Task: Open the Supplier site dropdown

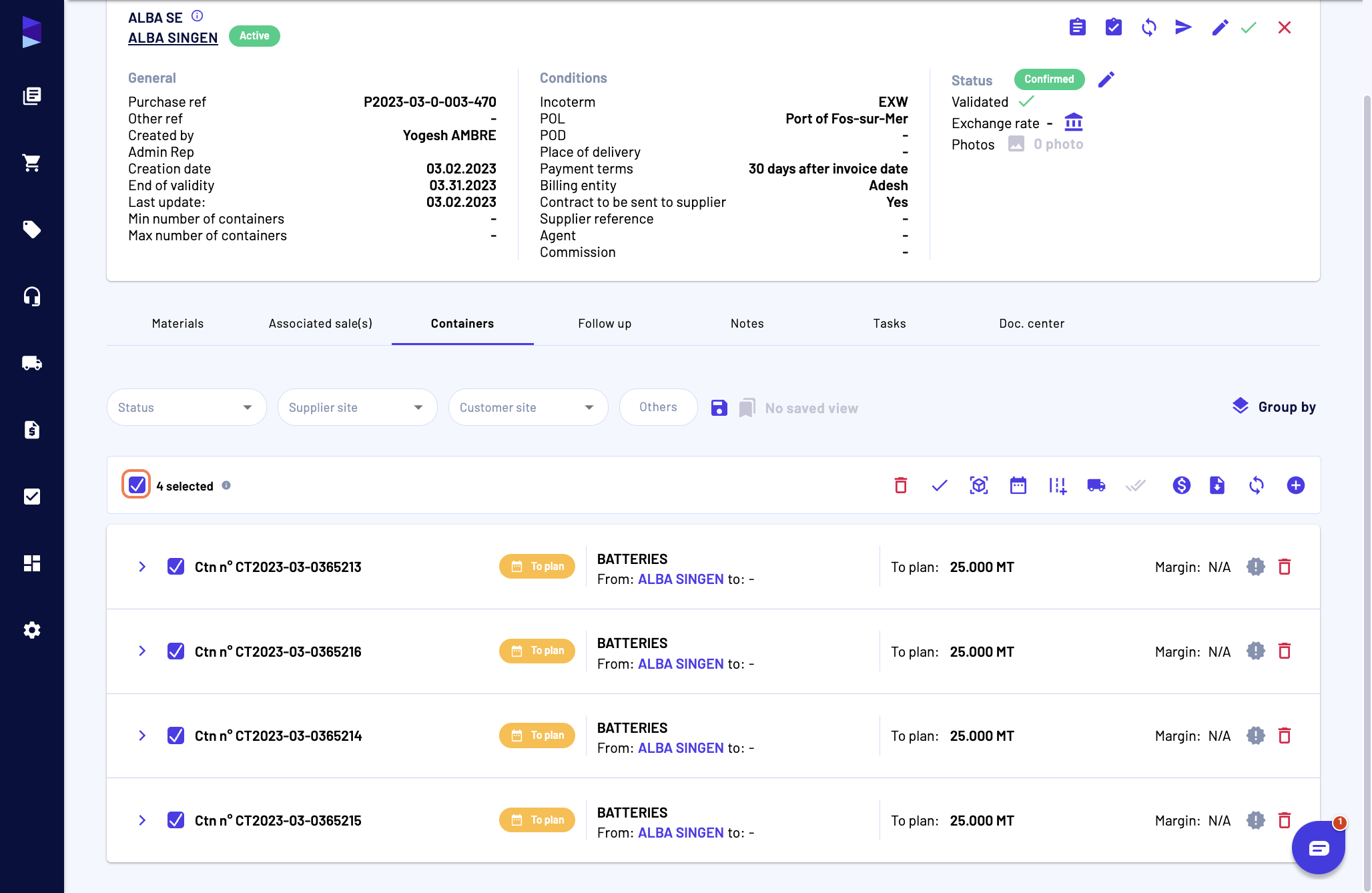Action: [x=357, y=408]
